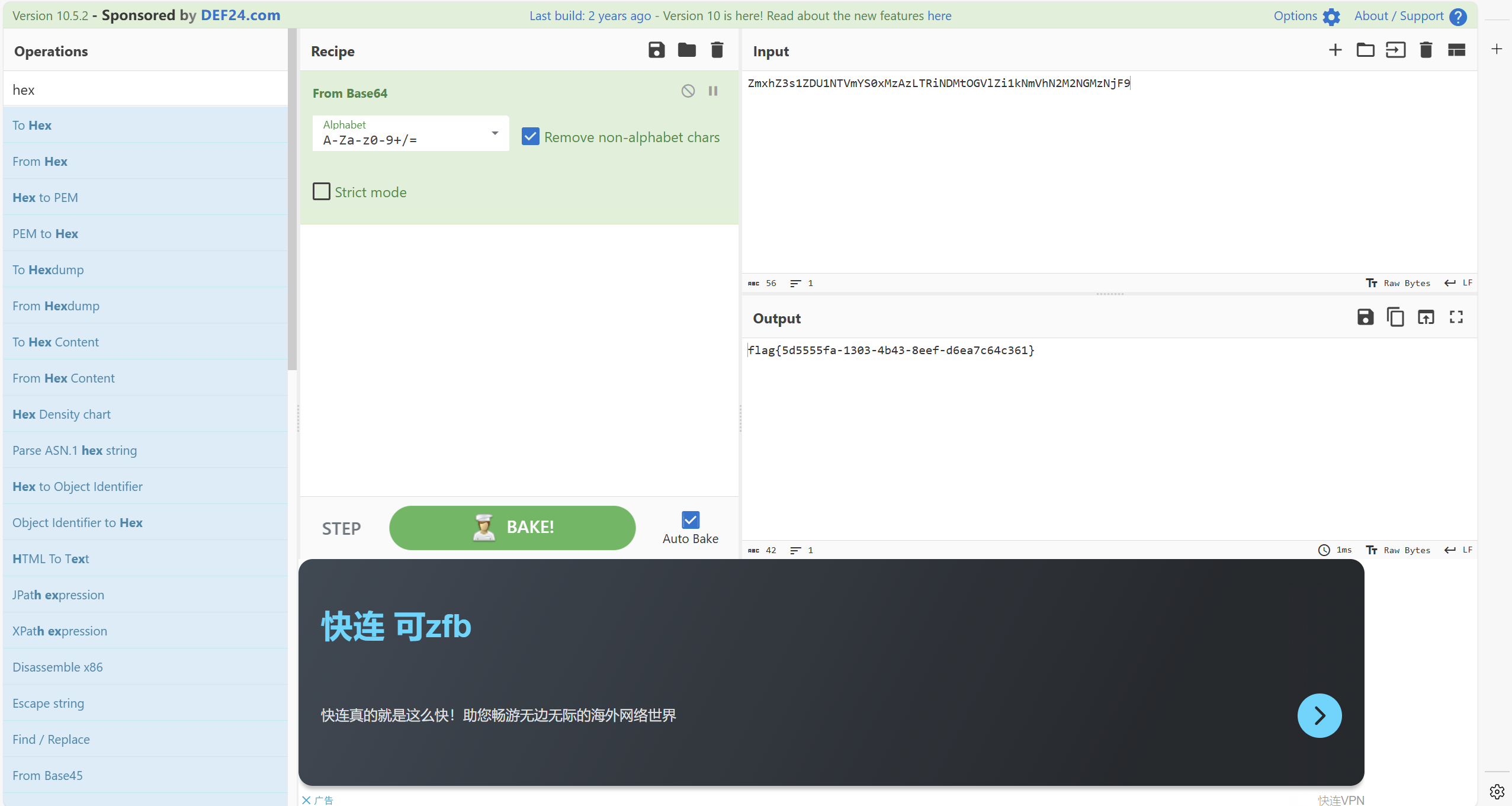The image size is (1512, 806).
Task: Select Find / Replace operation
Action: (145, 739)
